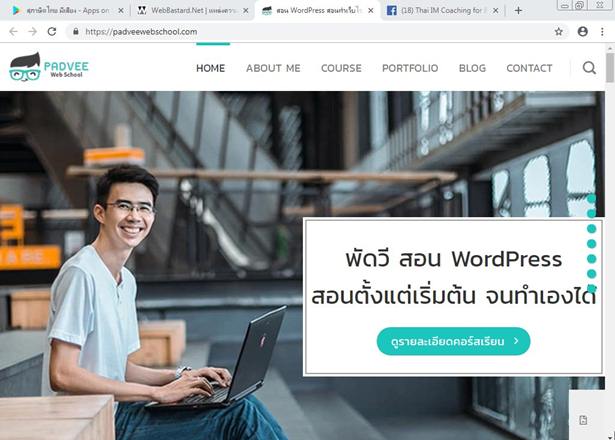Close the Thai IM Coaching Facebook tab
The height and width of the screenshot is (440, 615).
[495, 11]
